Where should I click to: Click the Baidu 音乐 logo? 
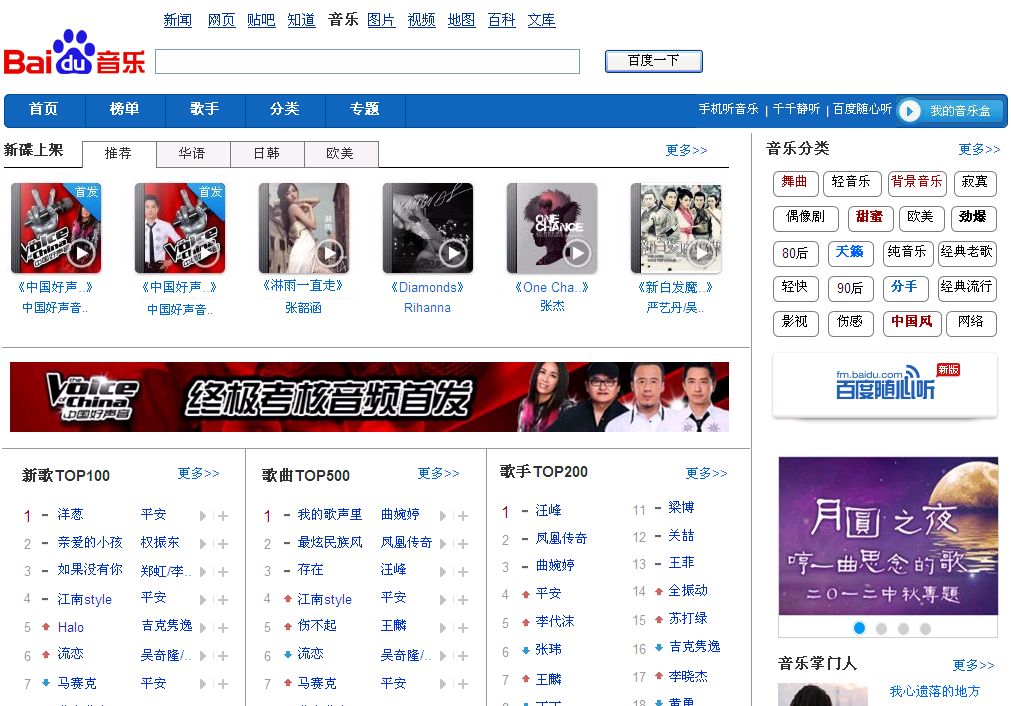[74, 54]
